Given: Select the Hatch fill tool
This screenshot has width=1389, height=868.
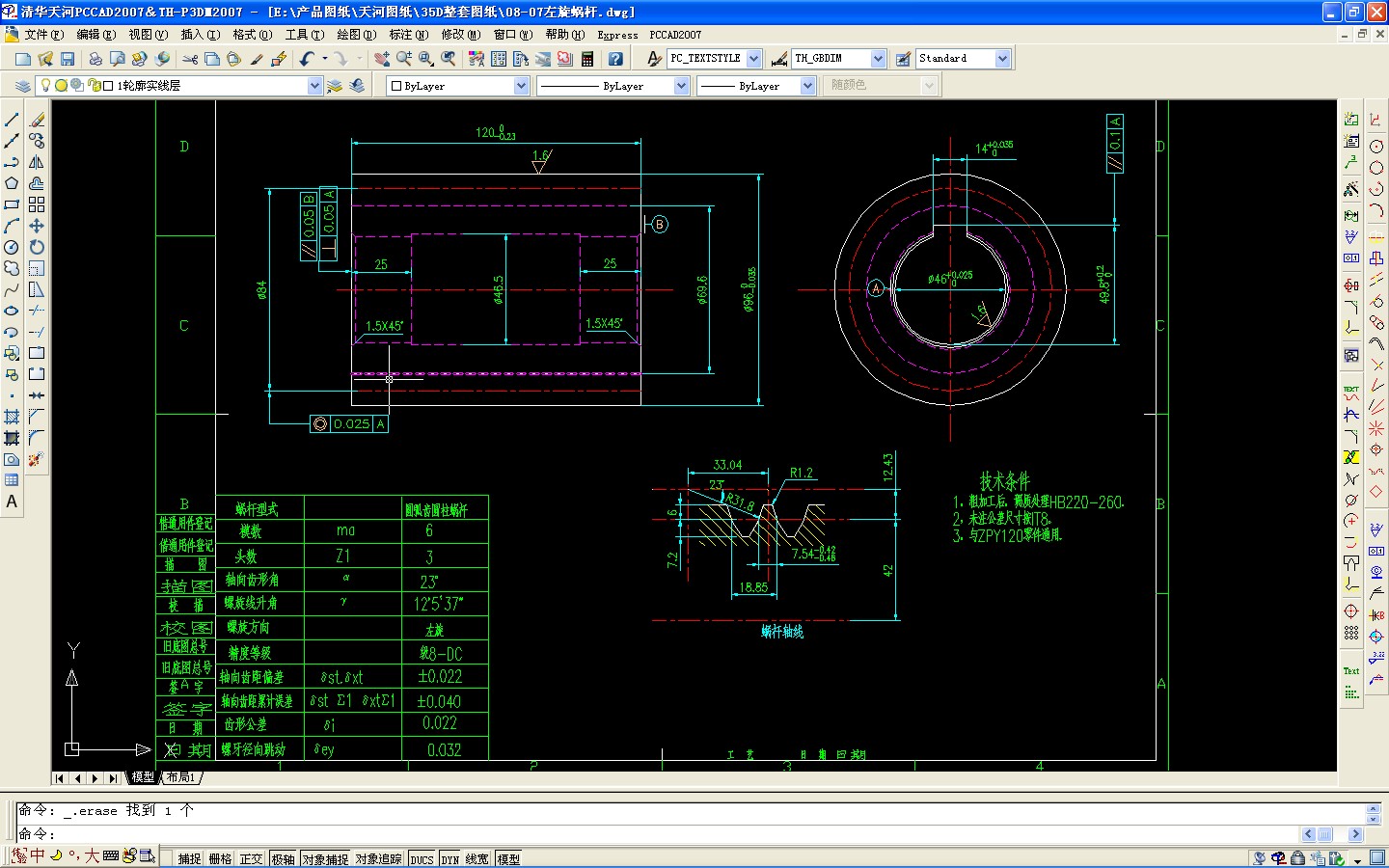Looking at the screenshot, I should coord(12,417).
